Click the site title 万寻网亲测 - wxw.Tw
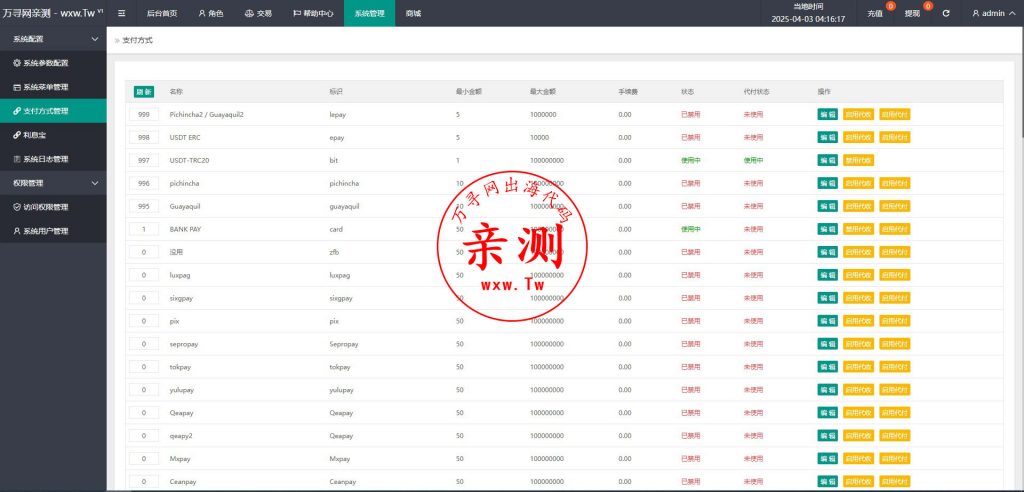The image size is (1024, 492). (52, 13)
